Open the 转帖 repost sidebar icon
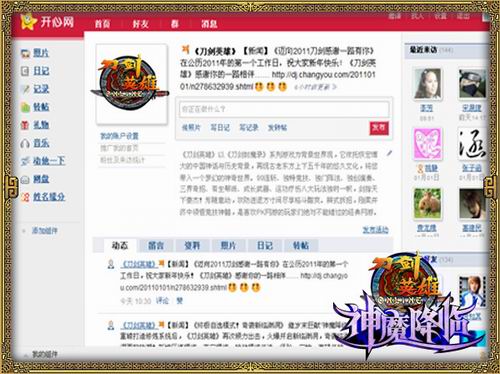This screenshot has width=500, height=374. [25, 107]
